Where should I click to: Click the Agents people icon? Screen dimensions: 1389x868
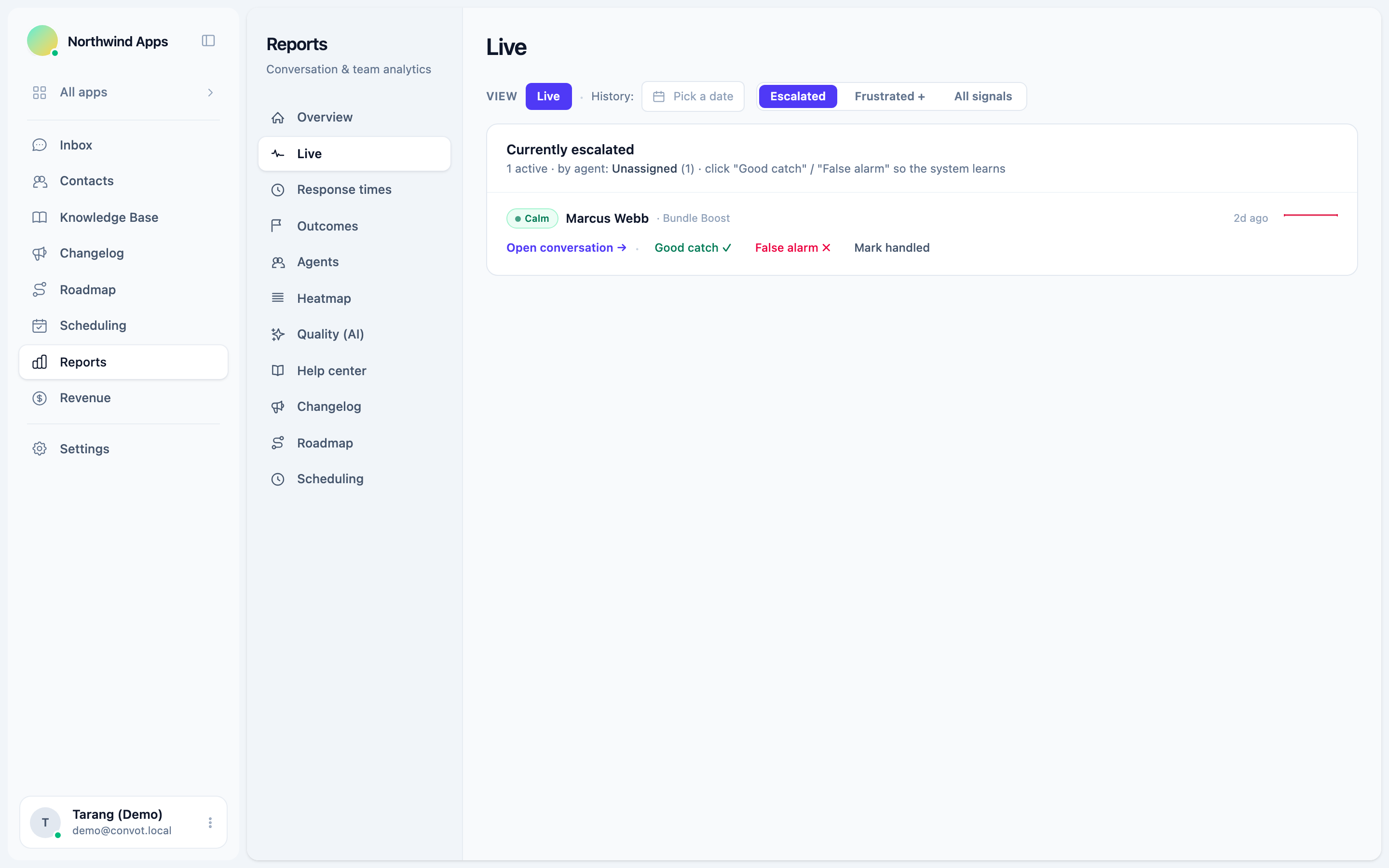click(x=278, y=262)
